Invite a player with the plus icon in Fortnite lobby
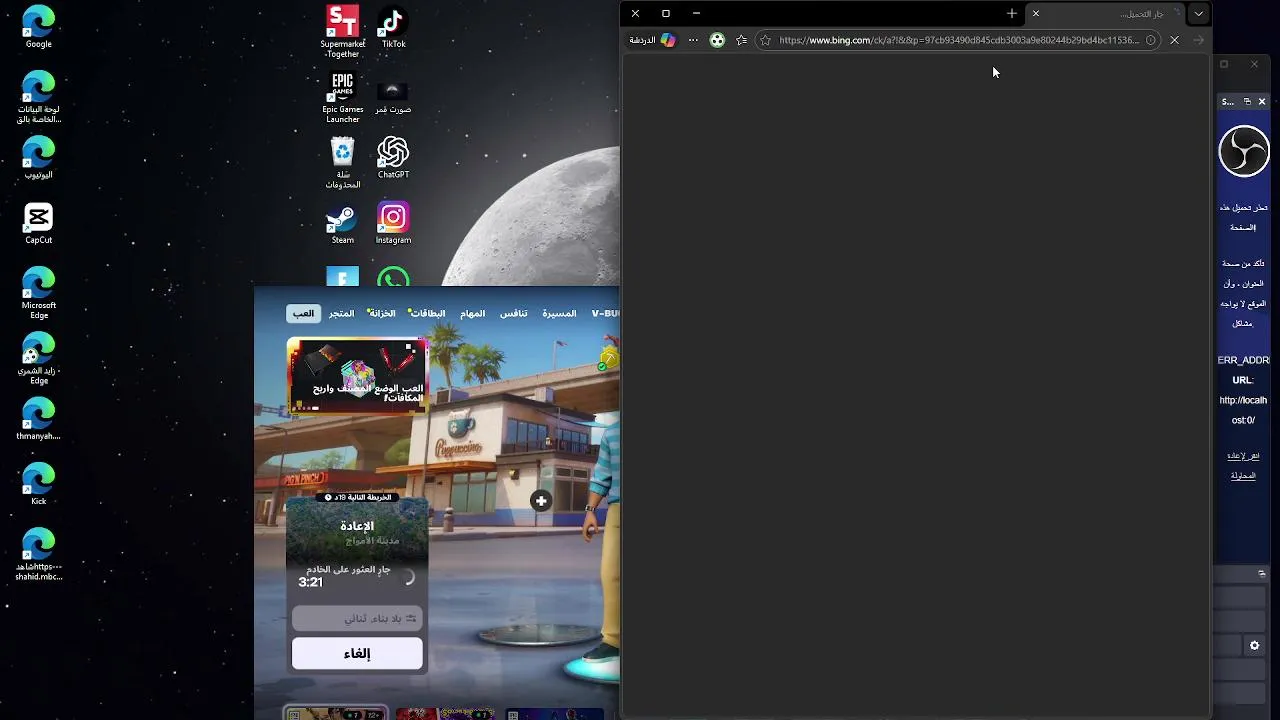 [541, 501]
